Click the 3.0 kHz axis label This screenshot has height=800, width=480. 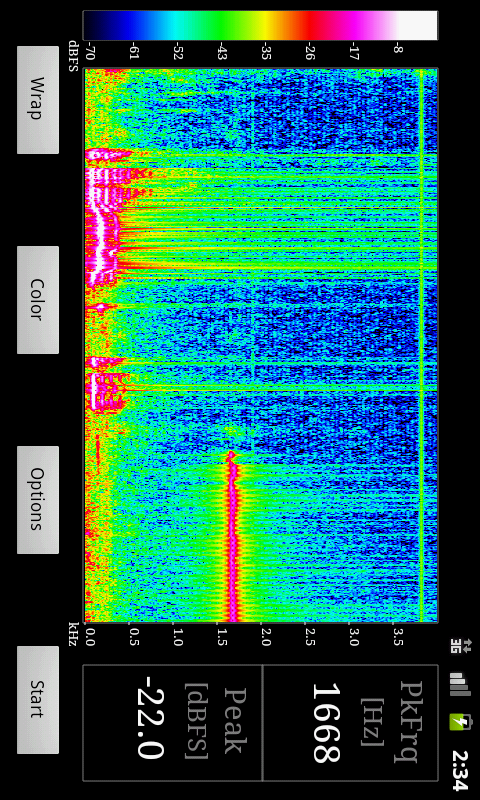point(354,638)
